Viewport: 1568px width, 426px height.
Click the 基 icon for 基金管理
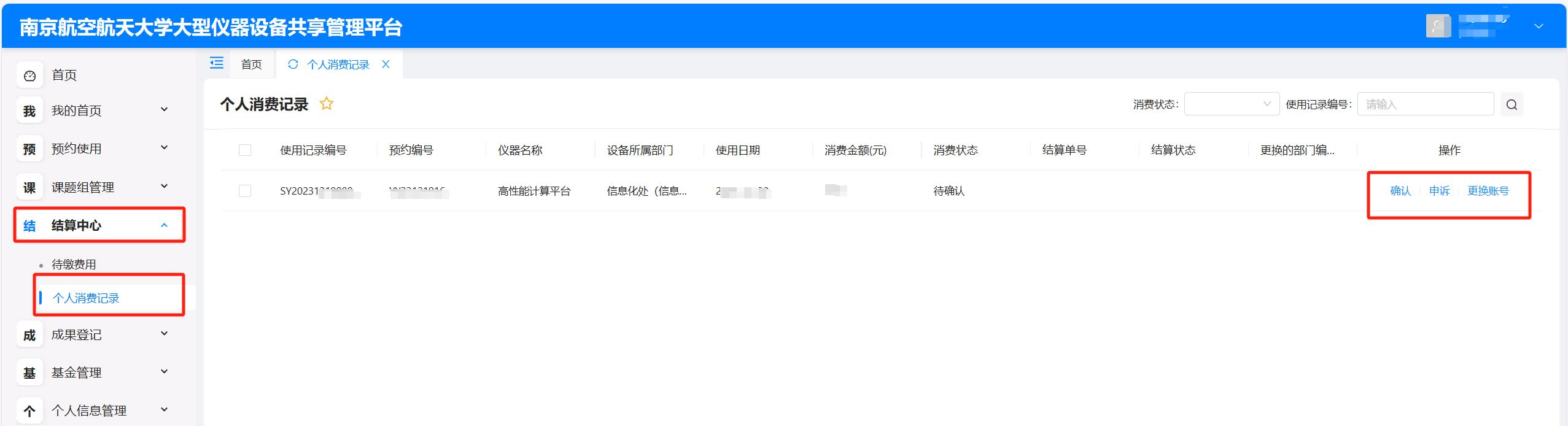pyautogui.click(x=29, y=373)
